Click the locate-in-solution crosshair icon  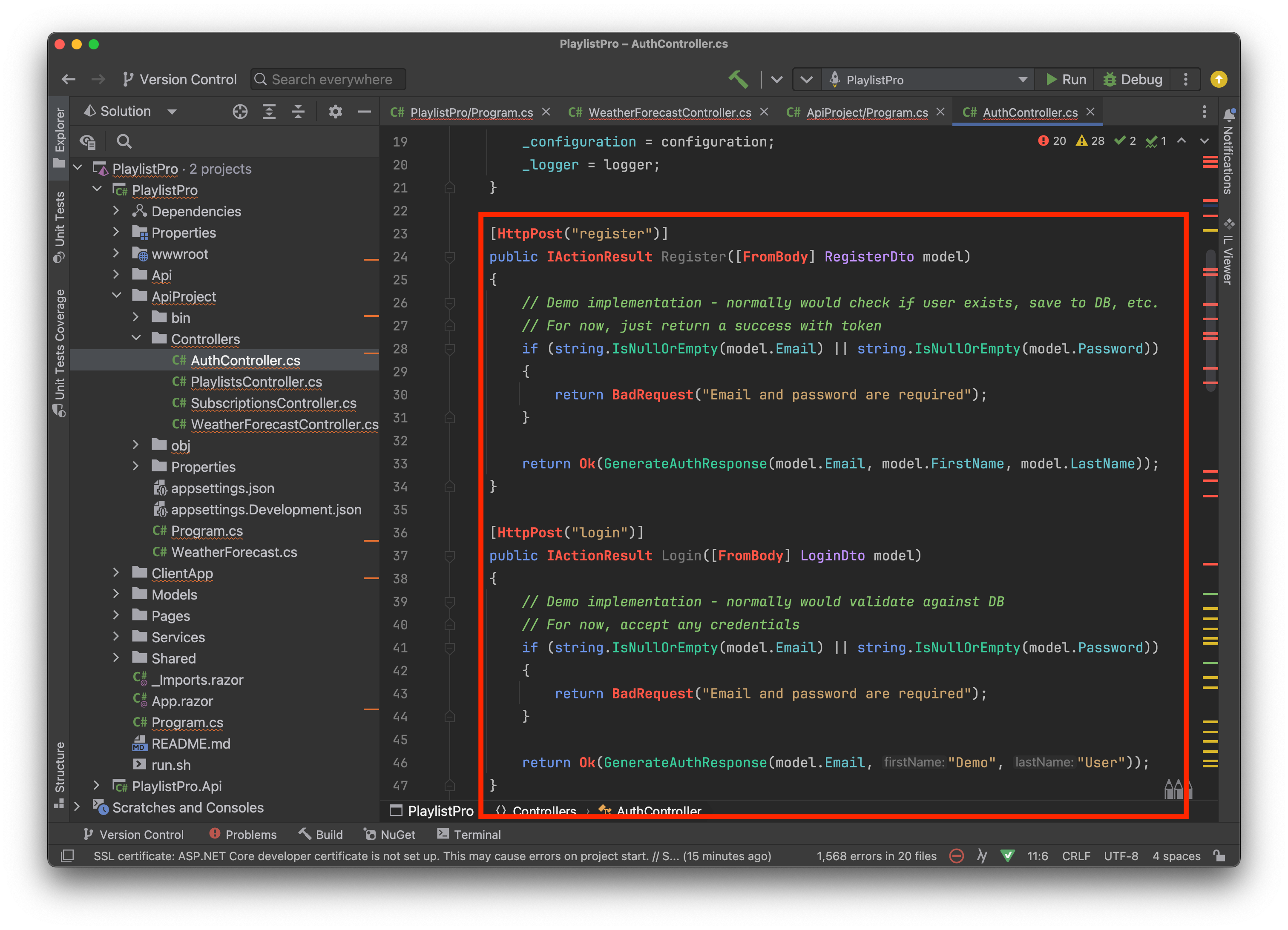coord(240,112)
